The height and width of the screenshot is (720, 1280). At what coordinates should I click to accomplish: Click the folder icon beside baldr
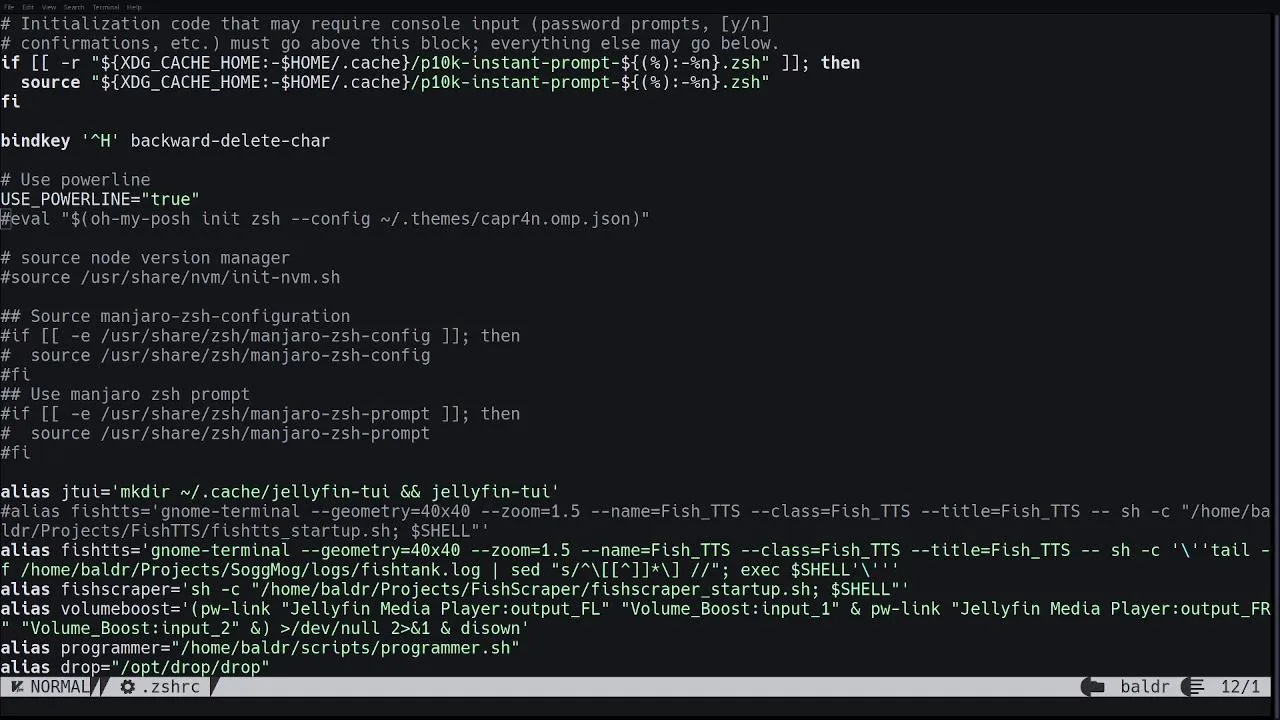(x=1093, y=687)
